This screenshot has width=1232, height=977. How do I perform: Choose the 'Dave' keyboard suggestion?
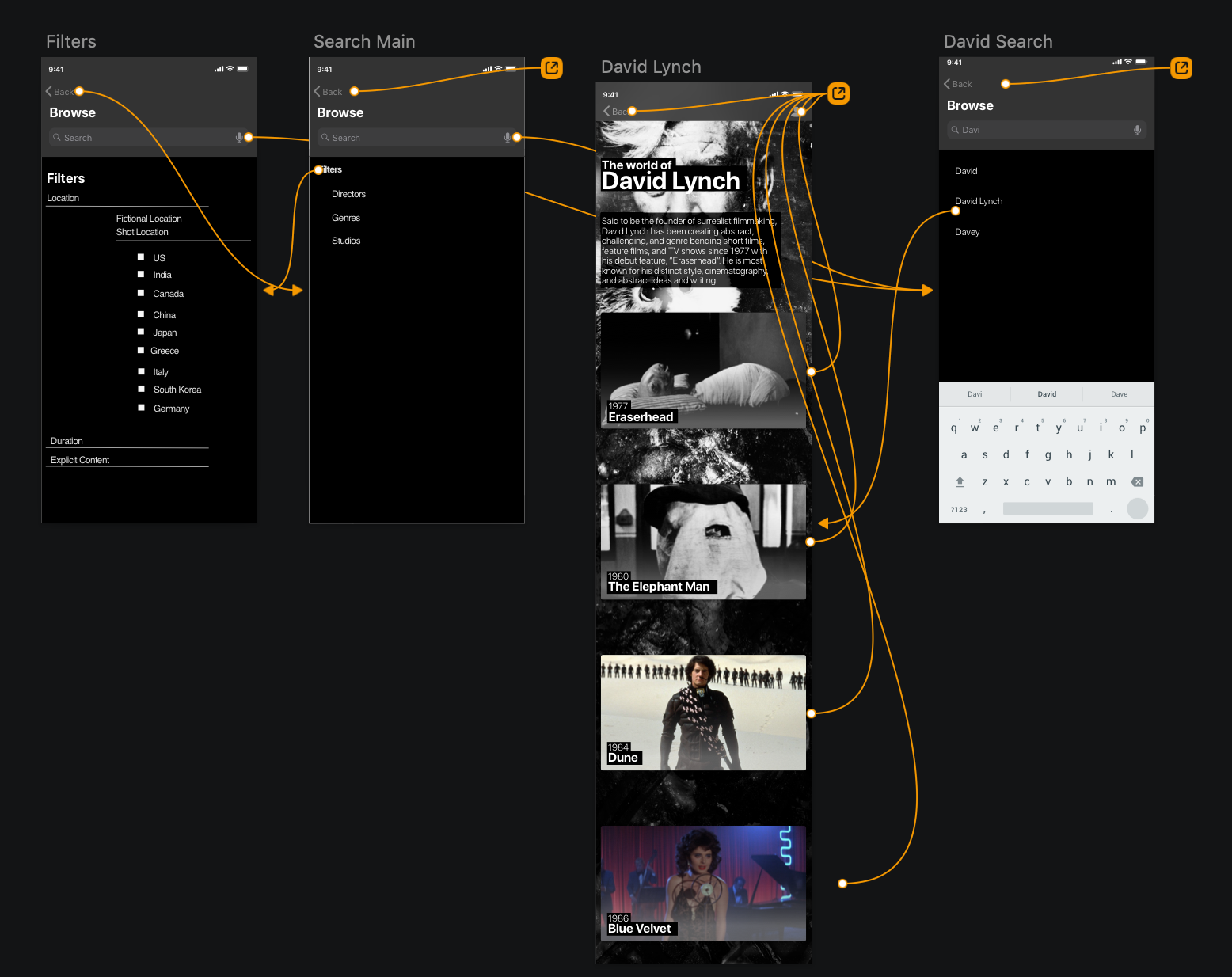click(1119, 394)
